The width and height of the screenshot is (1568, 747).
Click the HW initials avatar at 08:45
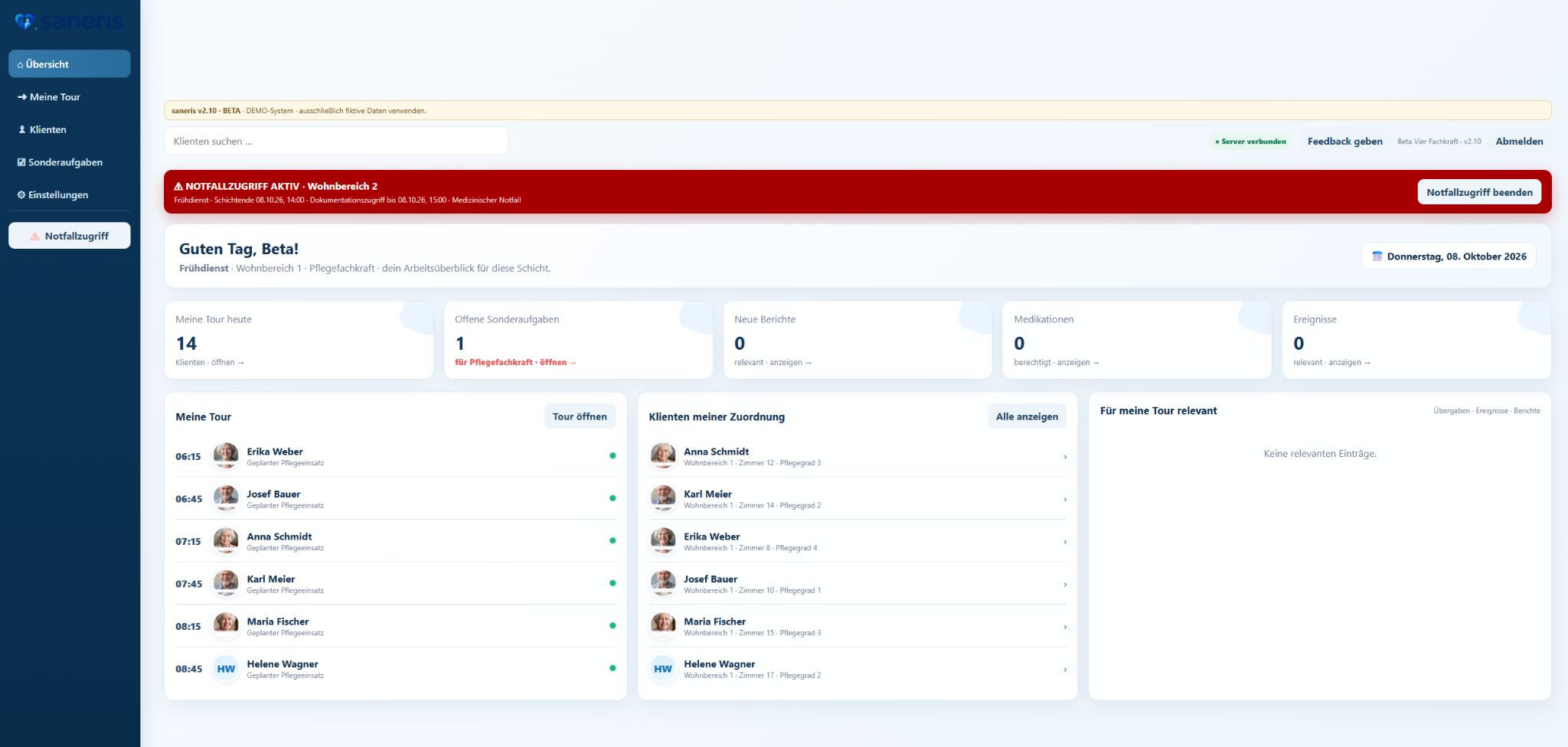tap(226, 668)
